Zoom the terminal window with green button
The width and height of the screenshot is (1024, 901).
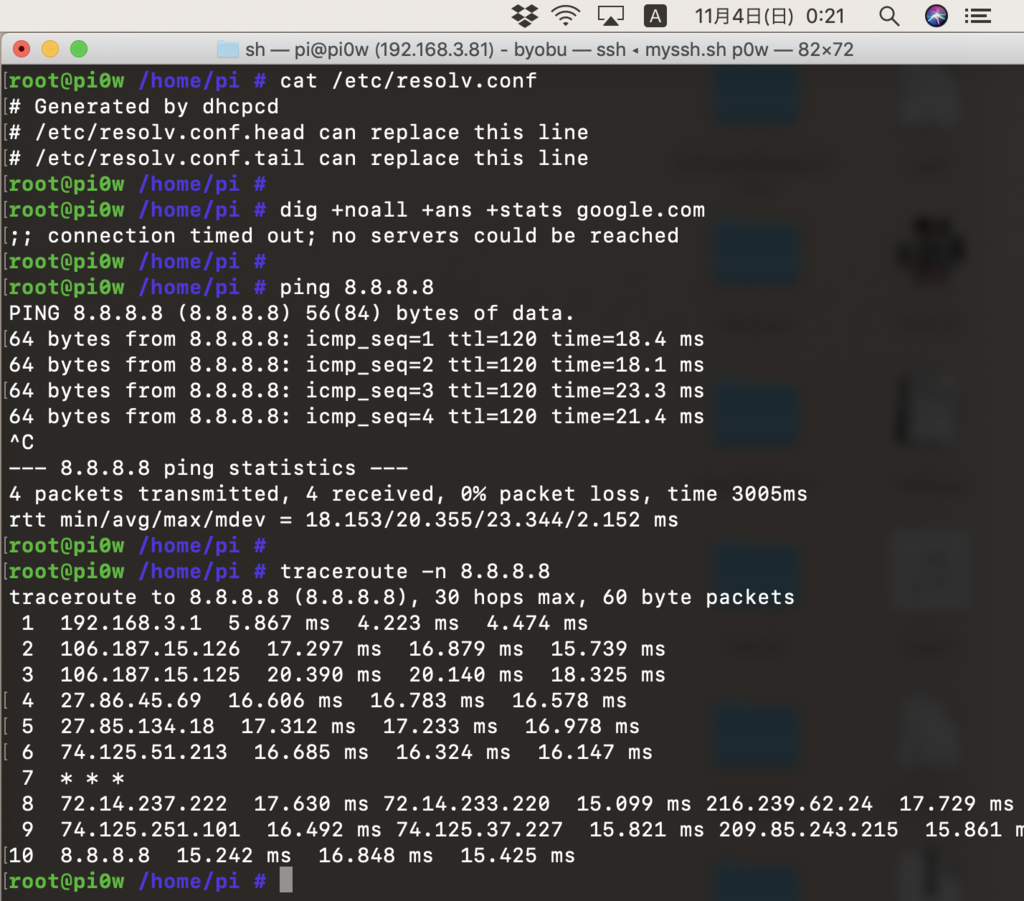pos(79,49)
